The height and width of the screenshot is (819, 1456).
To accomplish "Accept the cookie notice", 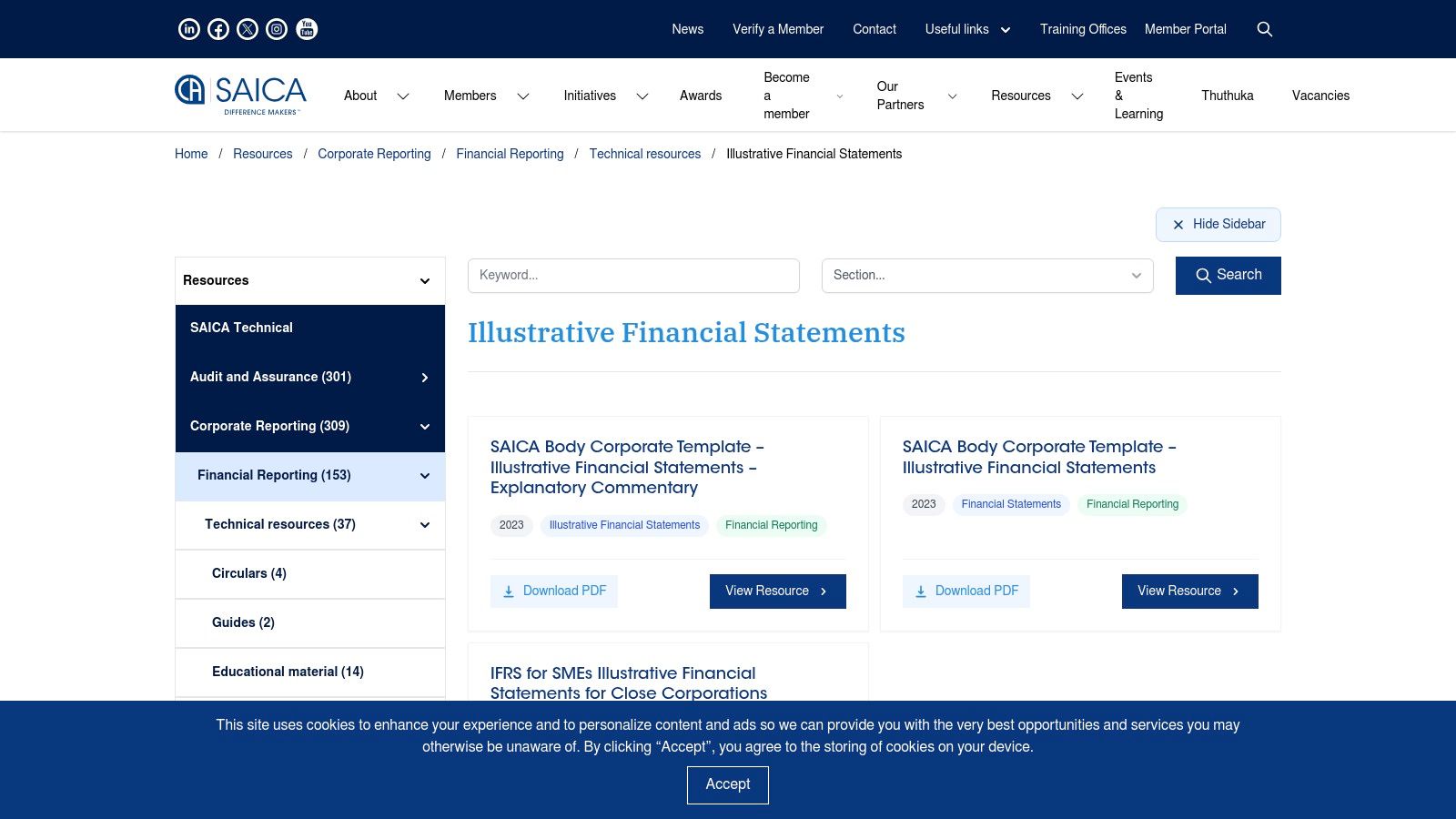I will (727, 784).
